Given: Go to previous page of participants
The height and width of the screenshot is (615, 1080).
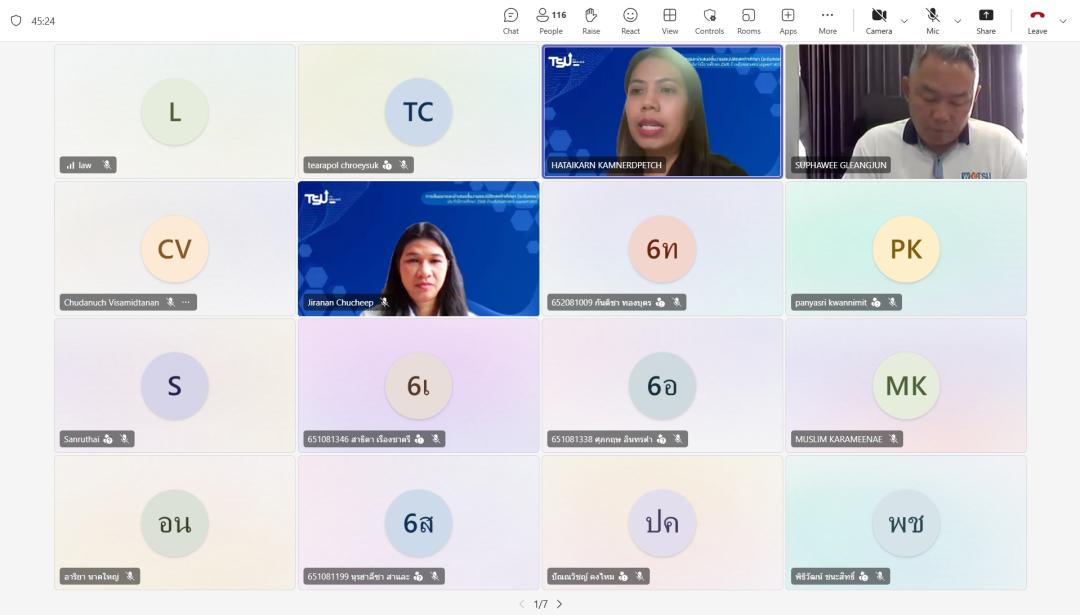Looking at the screenshot, I should coord(521,604).
